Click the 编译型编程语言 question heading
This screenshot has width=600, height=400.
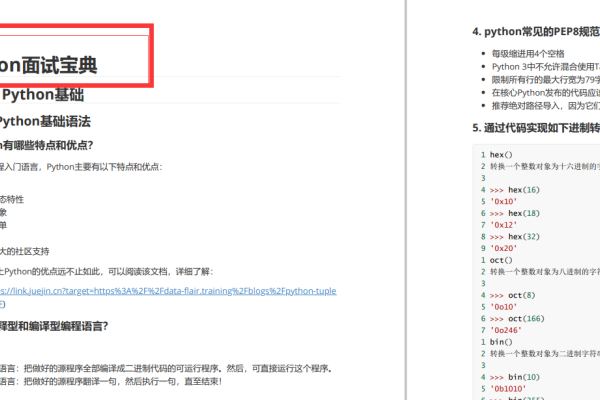pos(55,325)
